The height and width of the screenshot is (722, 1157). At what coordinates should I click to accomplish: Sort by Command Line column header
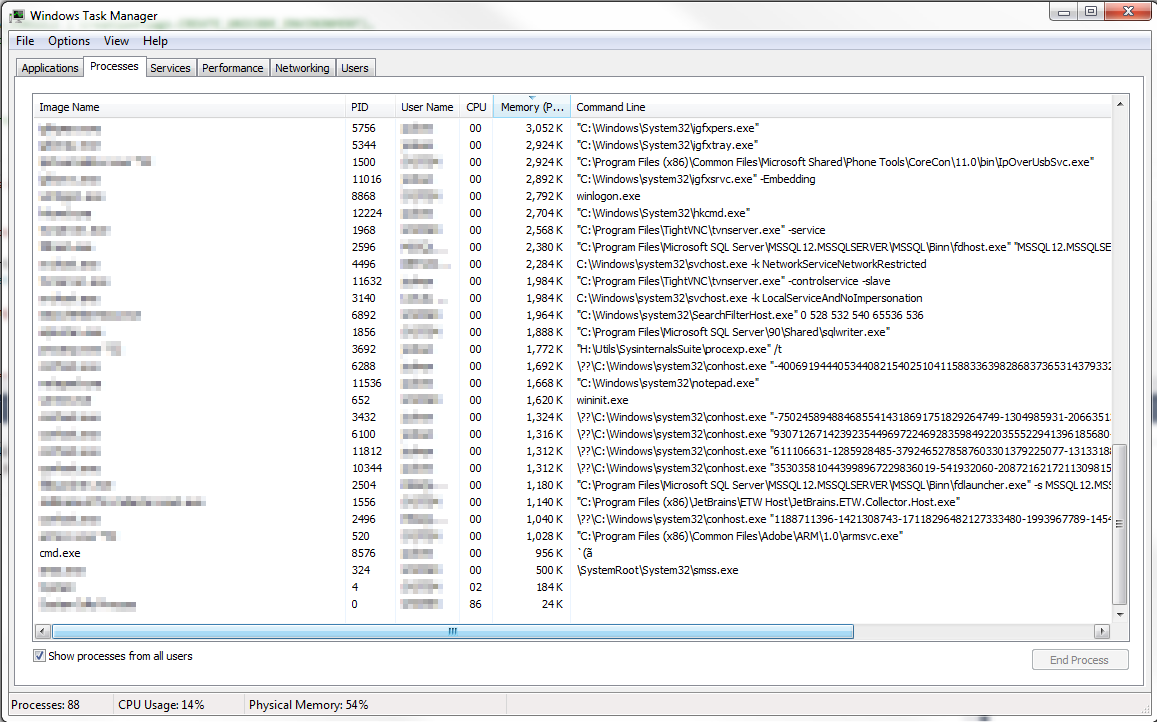(840, 107)
